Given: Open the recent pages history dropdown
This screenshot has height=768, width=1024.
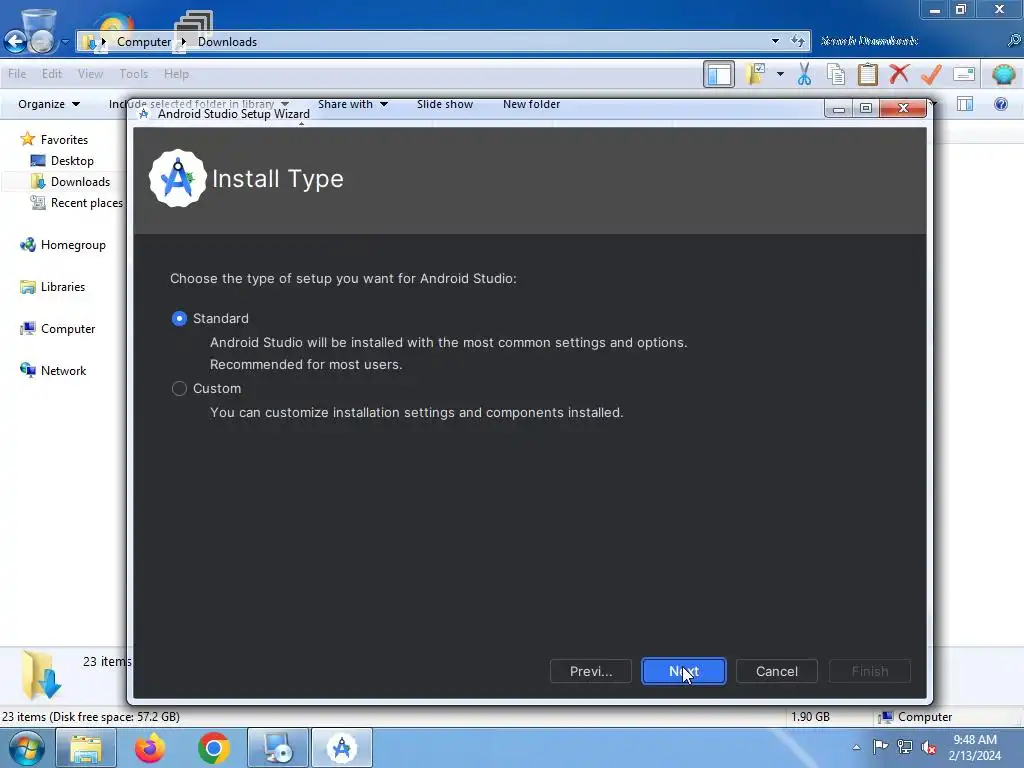Looking at the screenshot, I should (x=65, y=42).
